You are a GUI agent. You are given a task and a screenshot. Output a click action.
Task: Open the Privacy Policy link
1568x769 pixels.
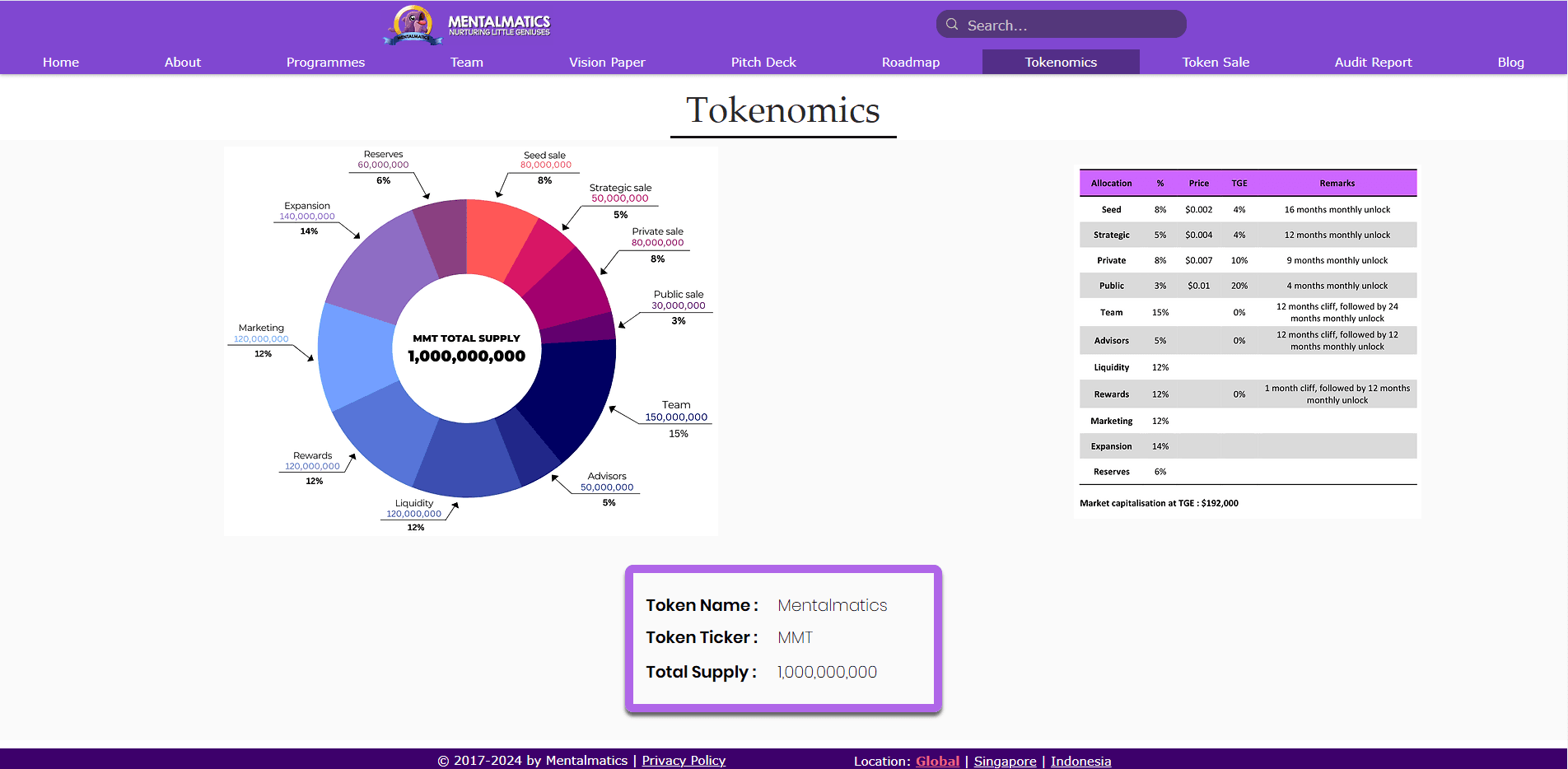(684, 761)
